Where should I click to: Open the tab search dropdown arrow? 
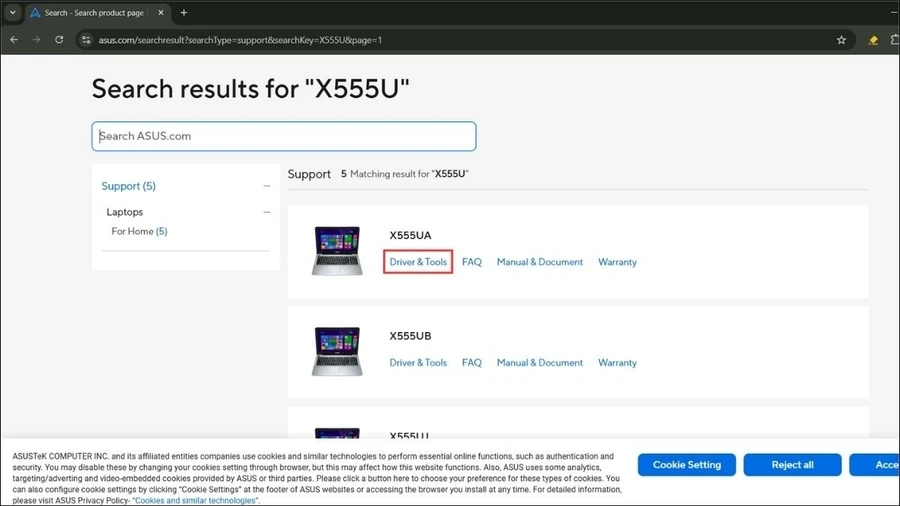click(x=13, y=12)
